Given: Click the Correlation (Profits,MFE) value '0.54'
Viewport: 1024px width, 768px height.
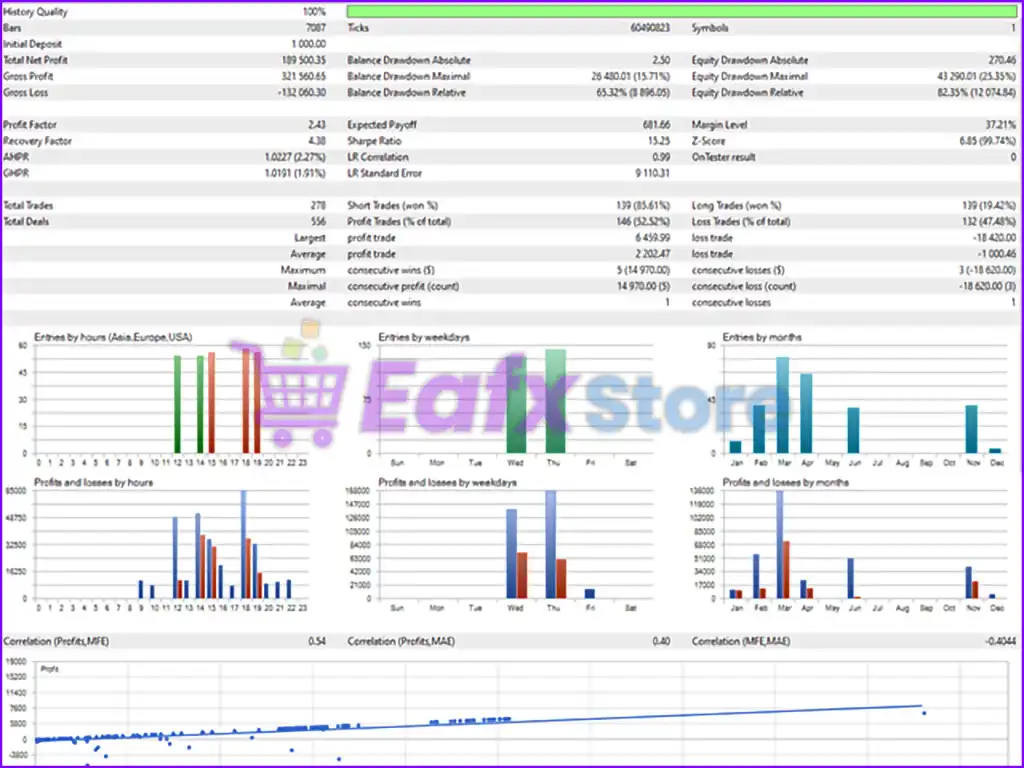Looking at the screenshot, I should (x=317, y=641).
